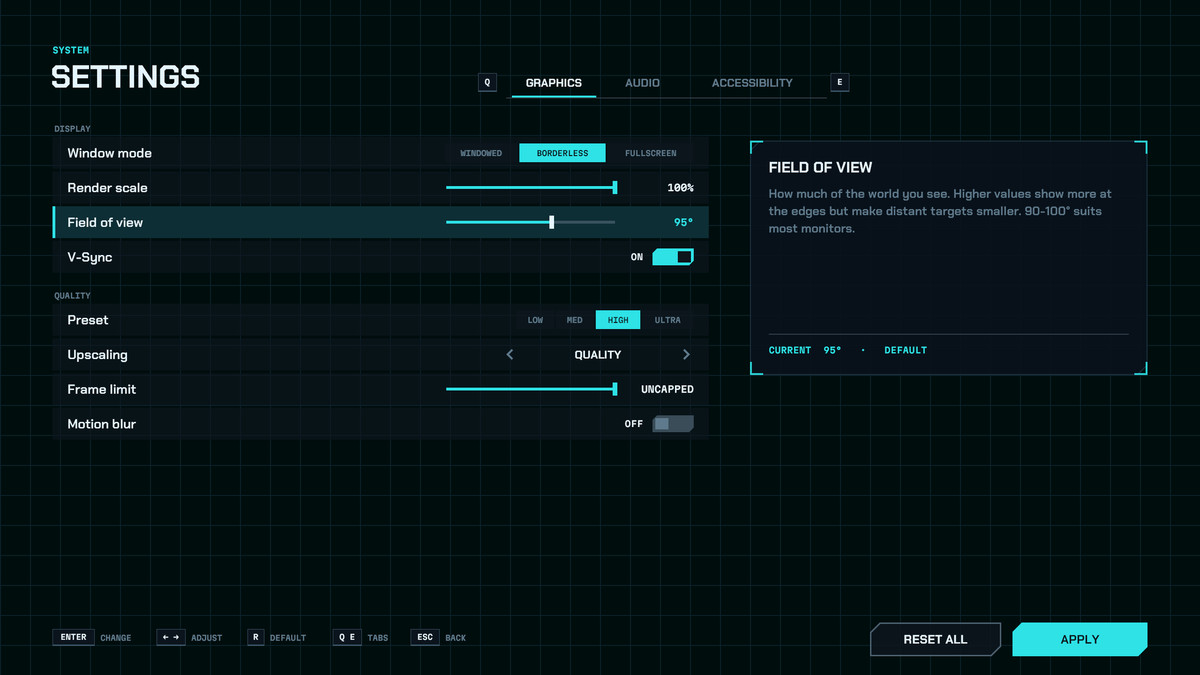The image size is (1200, 675).
Task: Click previous arrow for Upscaling
Action: [x=510, y=355]
